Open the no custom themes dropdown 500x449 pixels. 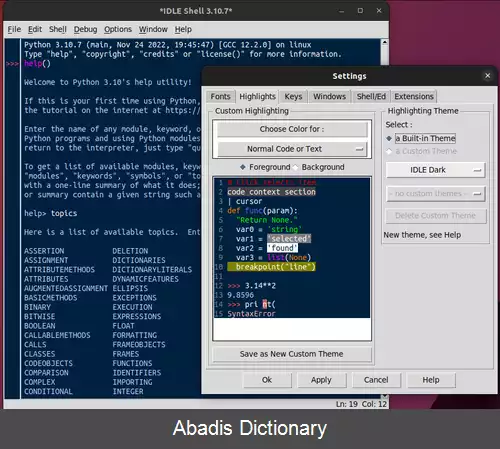pyautogui.click(x=435, y=194)
